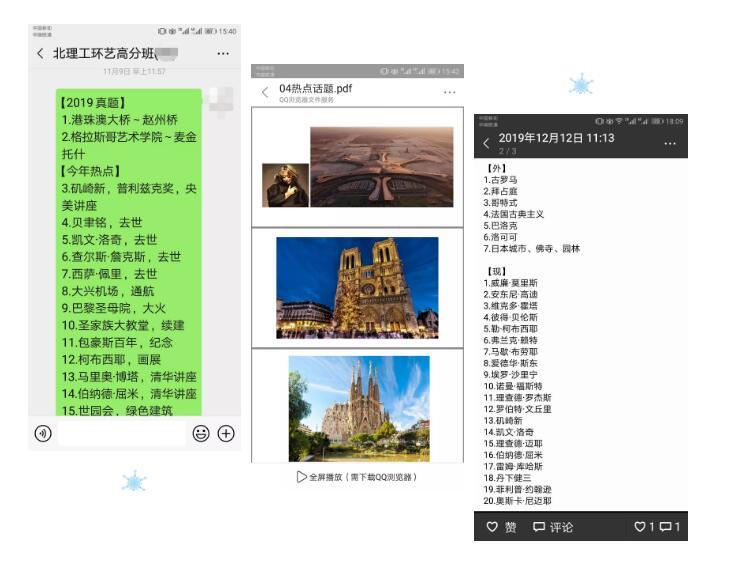Tap the back arrow in the chat header
Viewport: 736px width, 564px height.
[40, 53]
